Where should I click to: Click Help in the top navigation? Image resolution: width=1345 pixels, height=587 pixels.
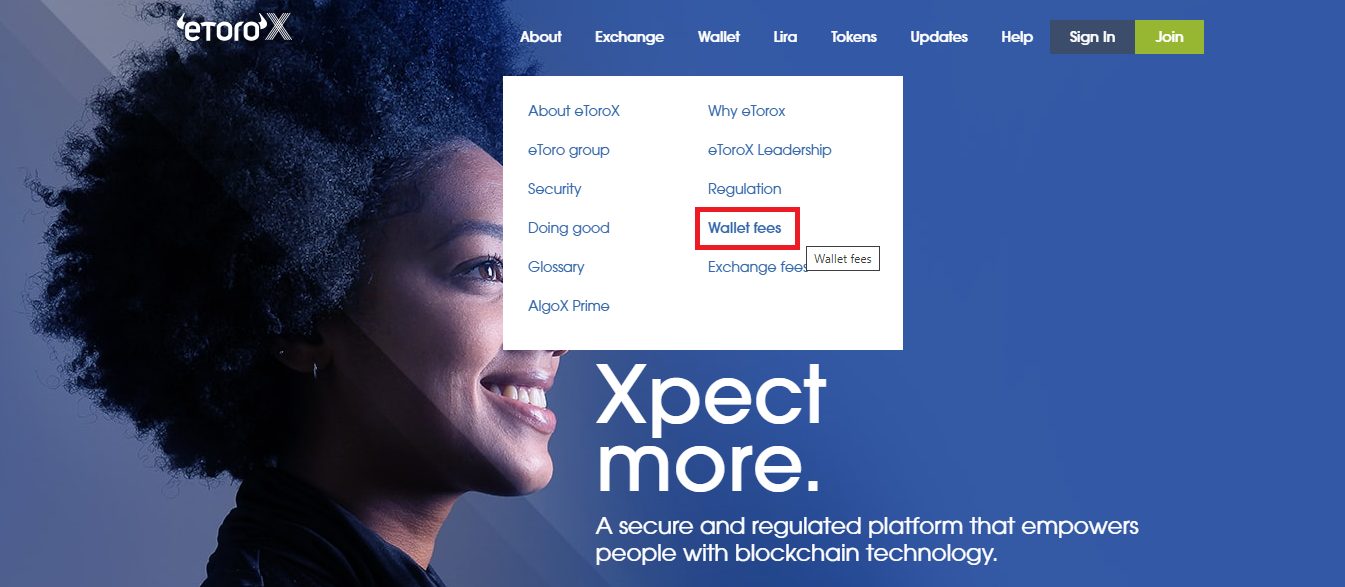1017,37
